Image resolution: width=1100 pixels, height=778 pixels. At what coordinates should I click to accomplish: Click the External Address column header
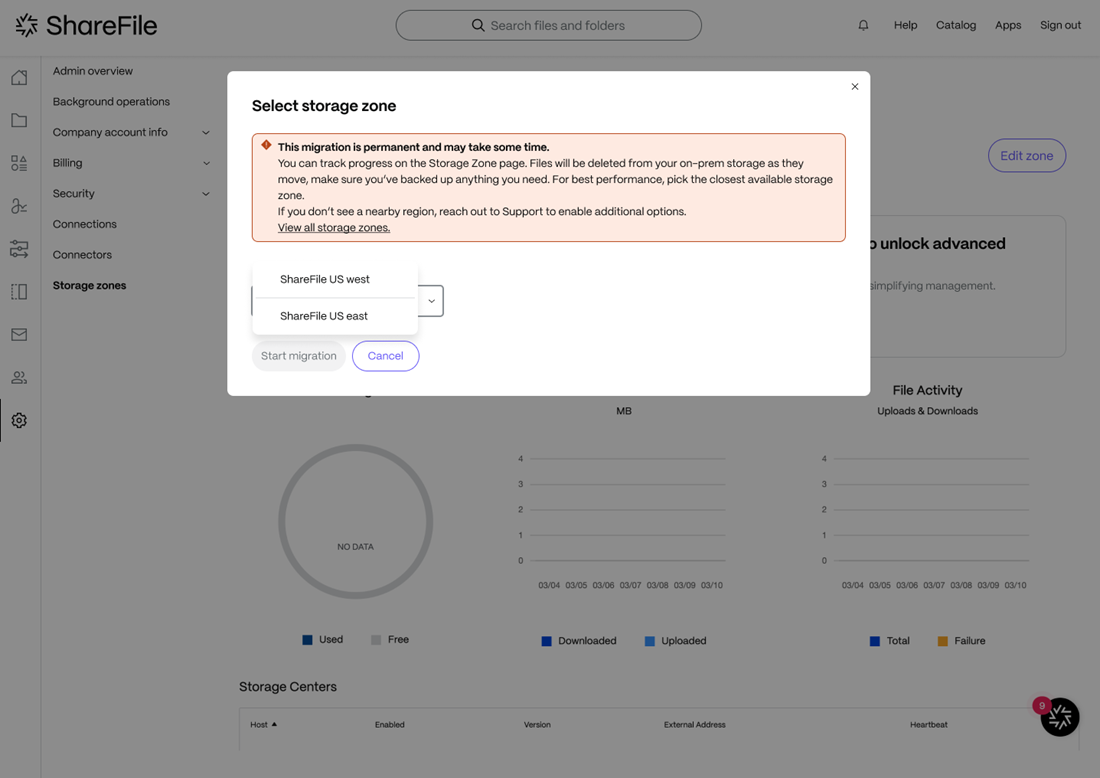695,725
